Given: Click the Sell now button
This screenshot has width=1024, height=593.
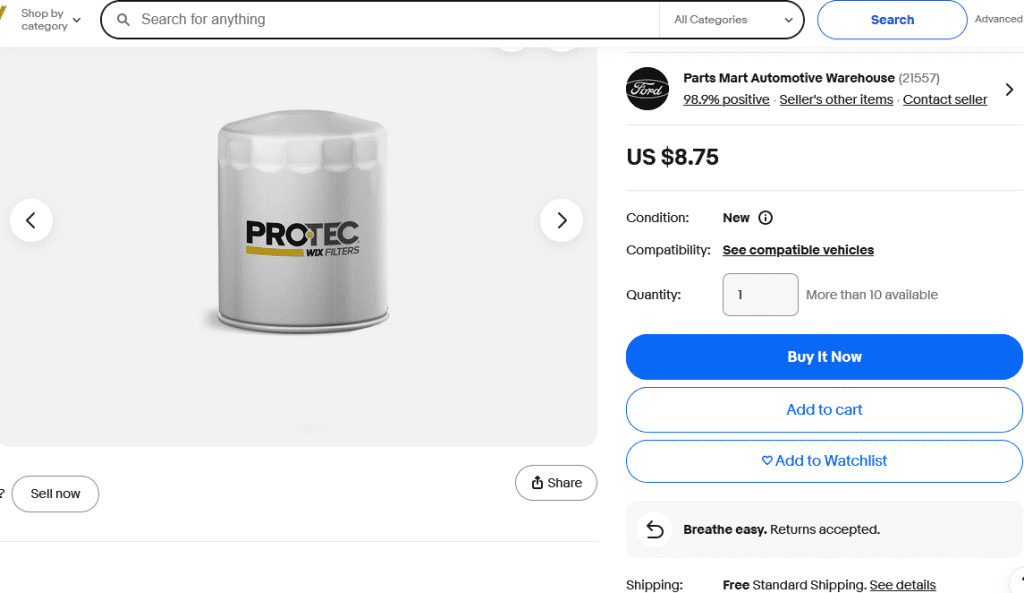Looking at the screenshot, I should (55, 494).
